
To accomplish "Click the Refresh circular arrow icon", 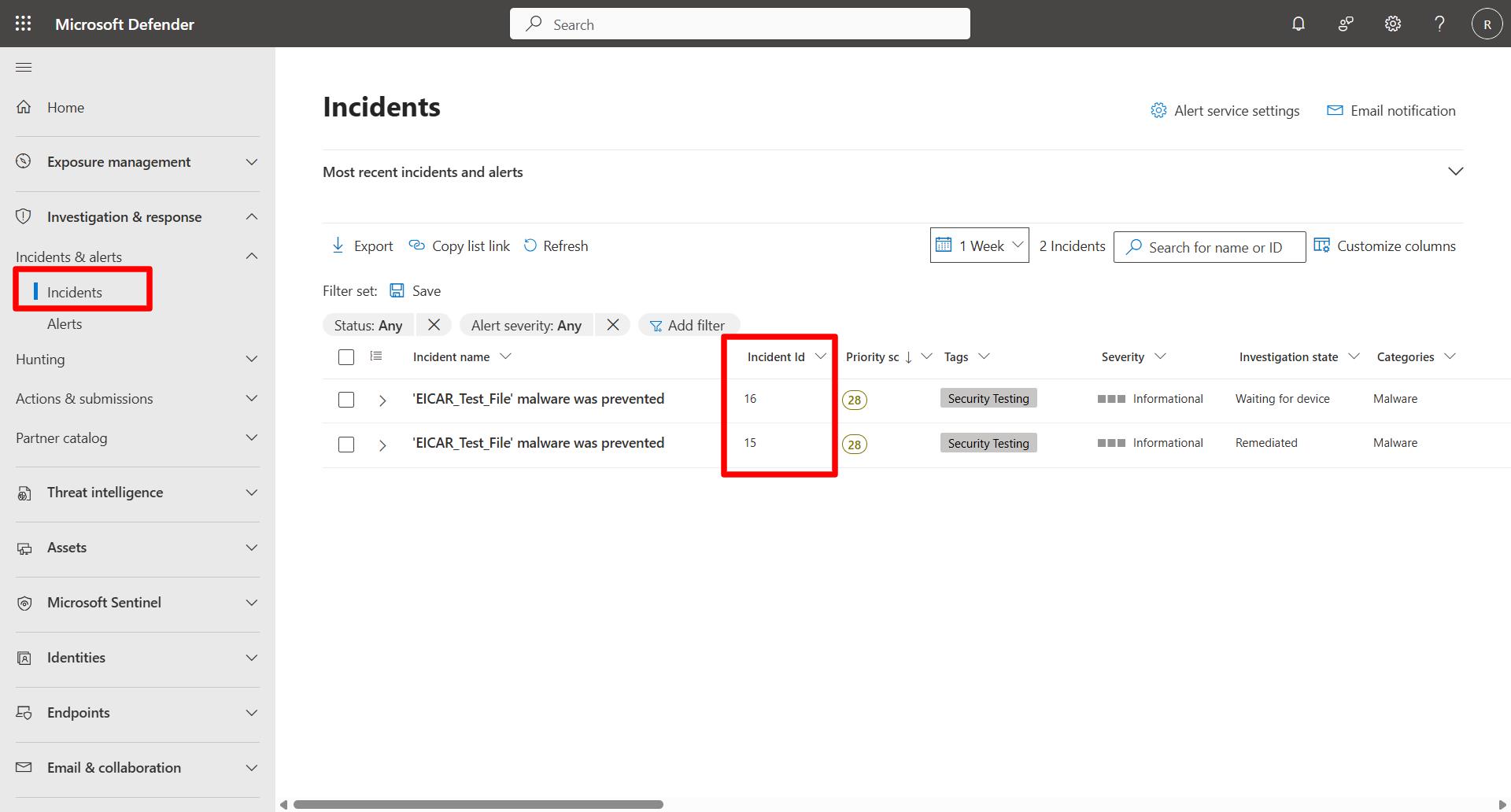I will [x=530, y=245].
